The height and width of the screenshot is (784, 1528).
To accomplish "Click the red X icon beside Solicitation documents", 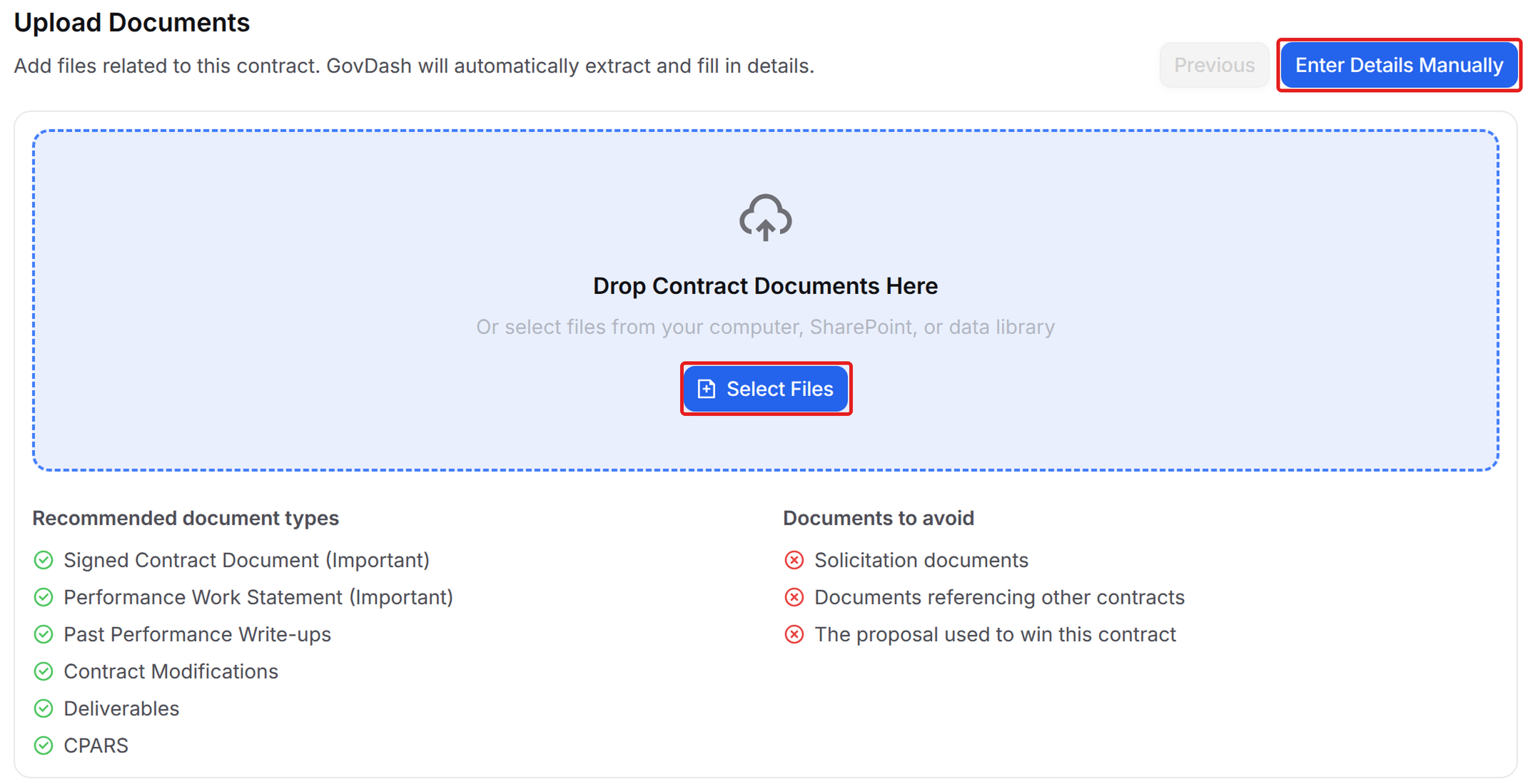I will [794, 560].
